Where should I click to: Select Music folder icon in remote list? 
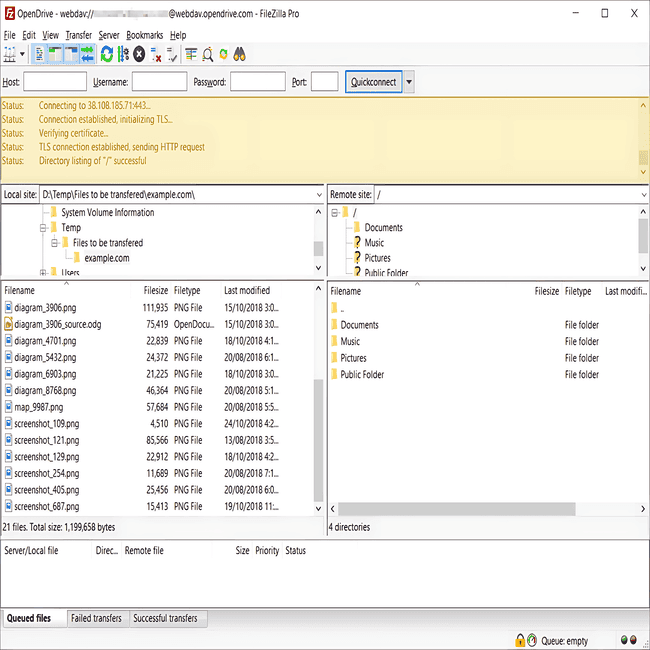tap(335, 341)
